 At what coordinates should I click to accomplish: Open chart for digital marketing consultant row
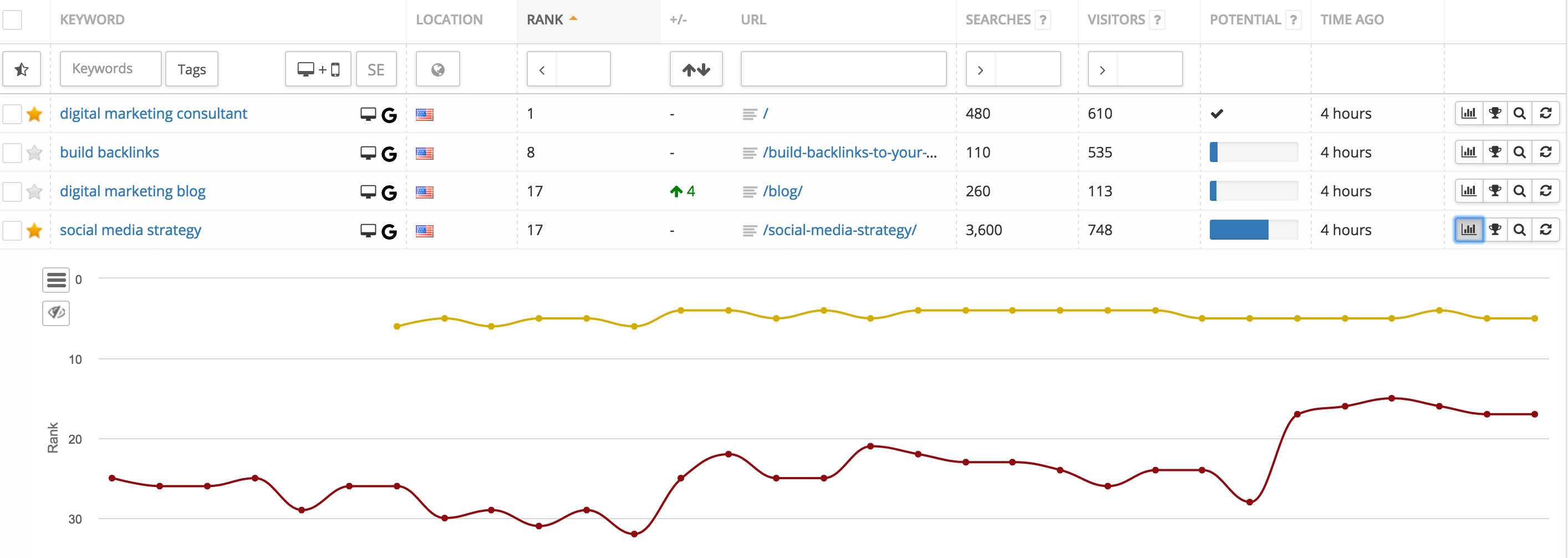pos(1469,113)
